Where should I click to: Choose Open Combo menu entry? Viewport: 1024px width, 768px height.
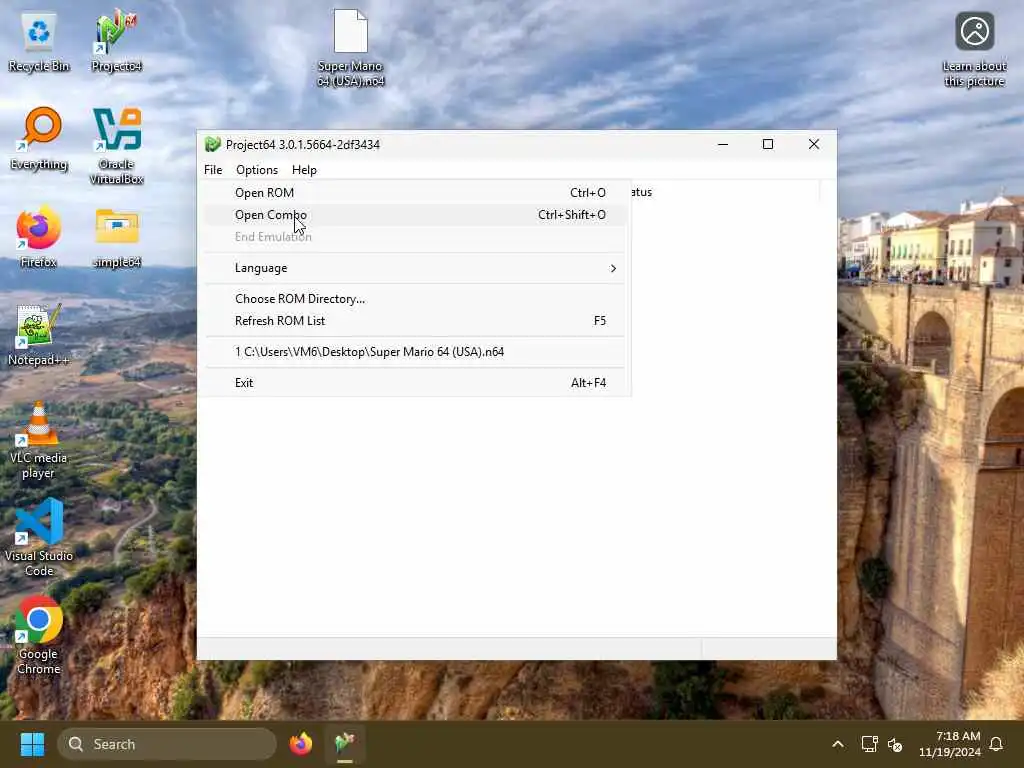(x=414, y=215)
